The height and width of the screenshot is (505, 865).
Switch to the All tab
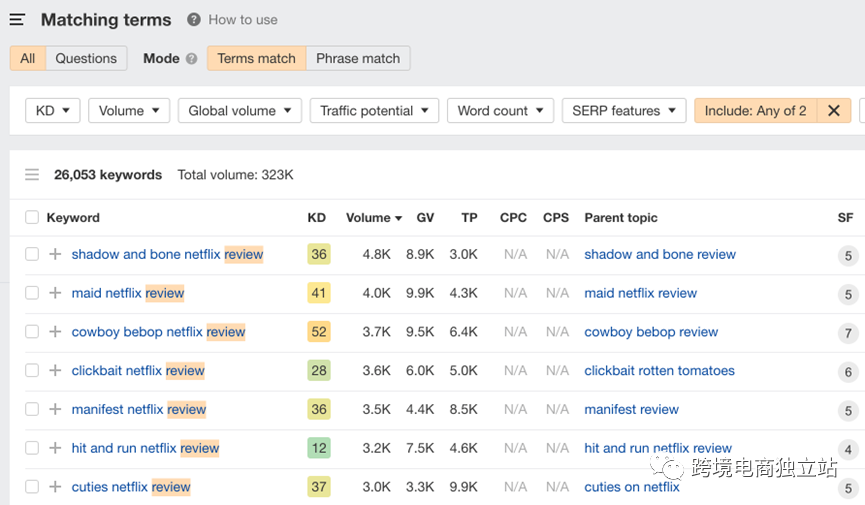point(28,59)
